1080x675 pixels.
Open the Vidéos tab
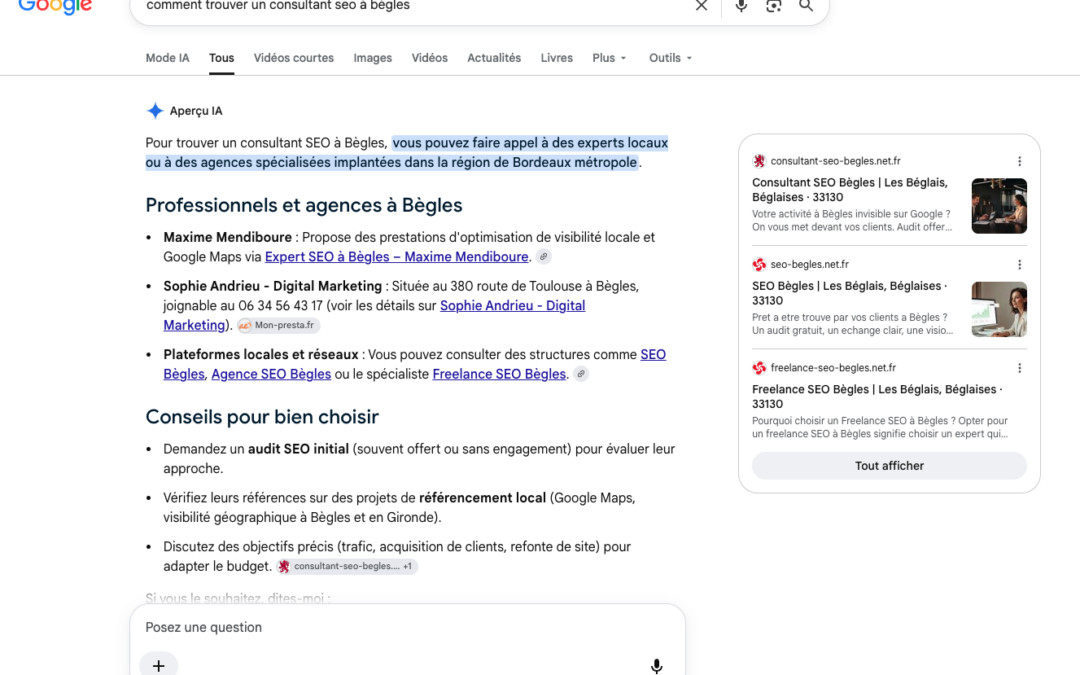pos(430,58)
